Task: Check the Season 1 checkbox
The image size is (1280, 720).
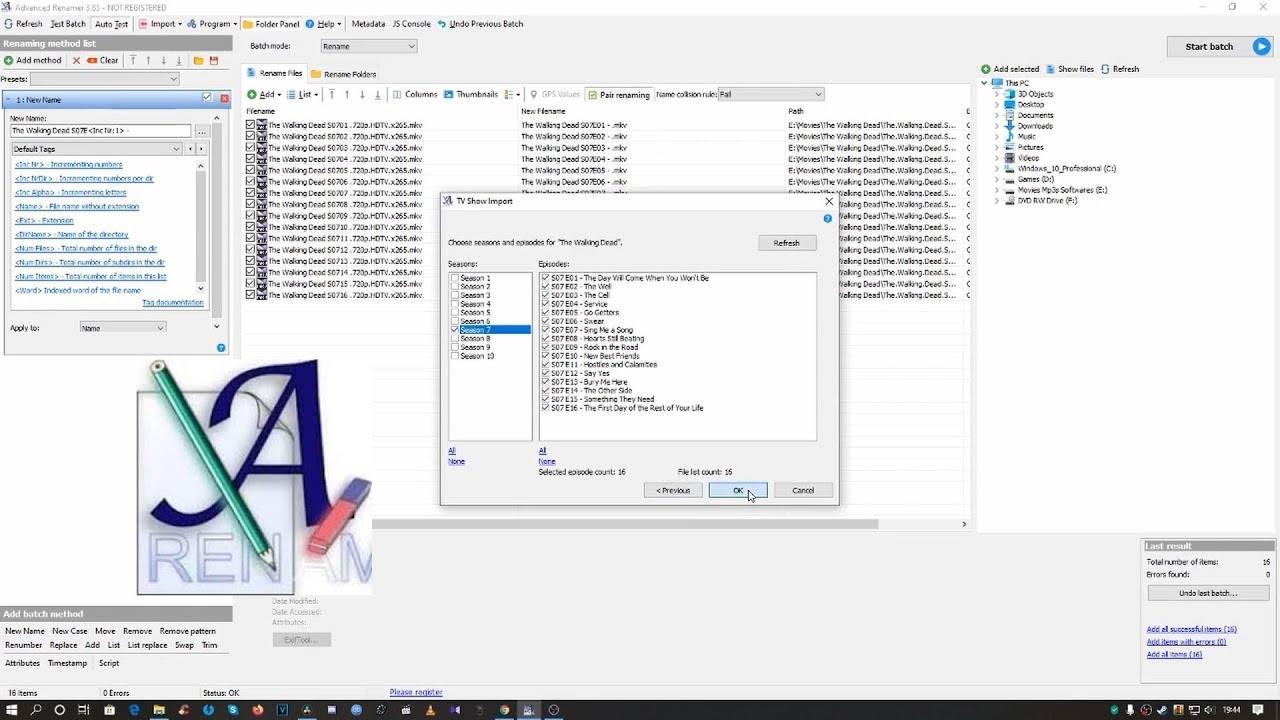Action: click(x=455, y=278)
